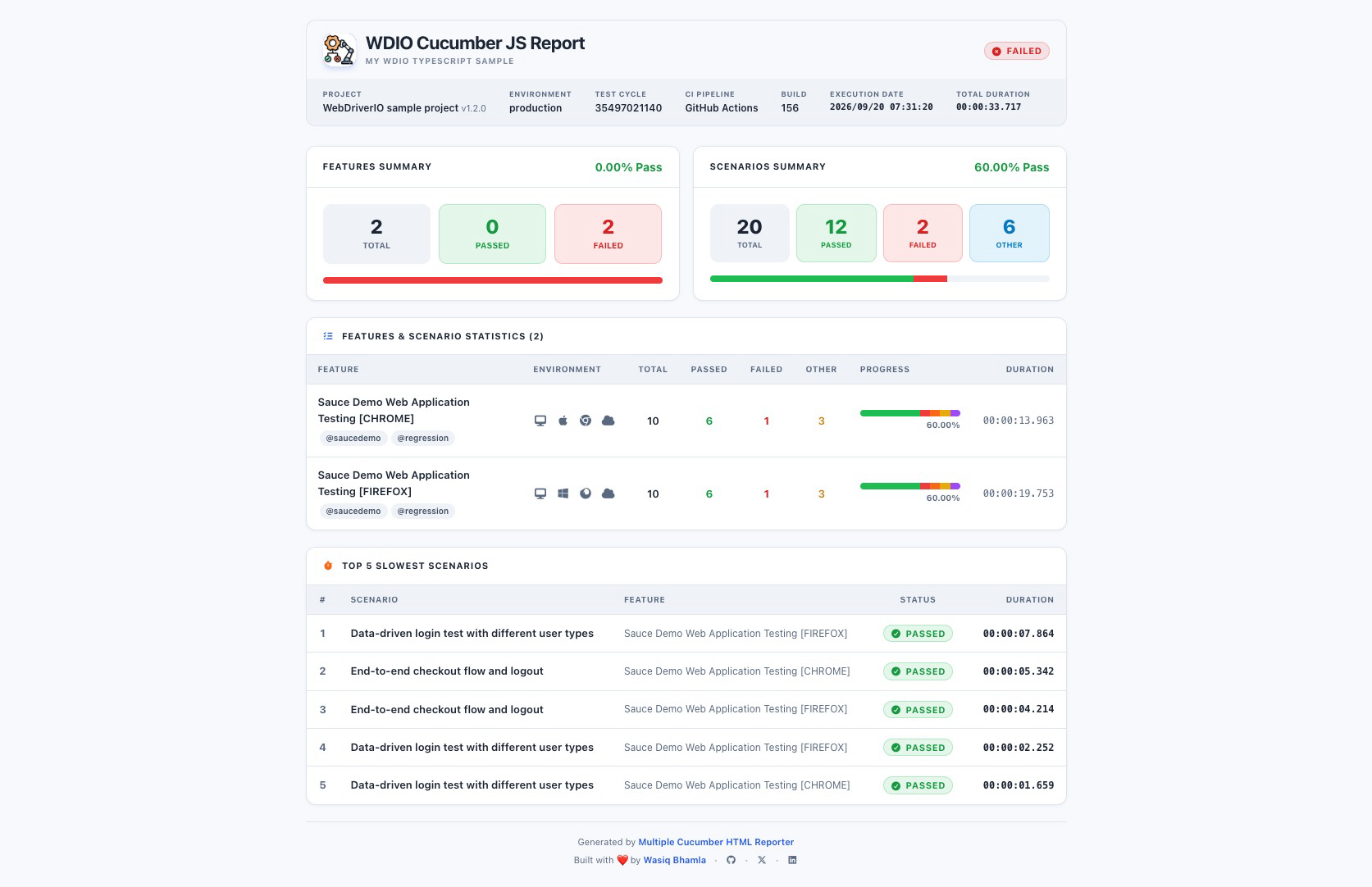Click the Features Summary 2 FAILED card
1372x887 pixels.
[609, 234]
